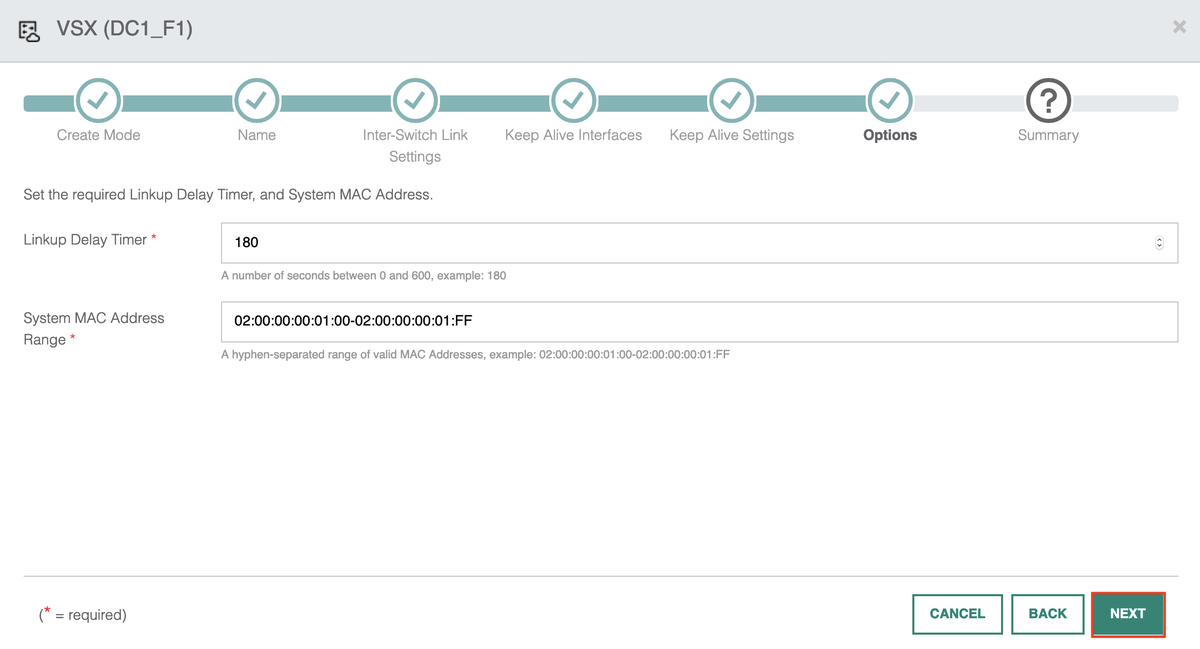1200x649 pixels.
Task: Click inside the Linkup Delay Timer field
Action: 600,242
